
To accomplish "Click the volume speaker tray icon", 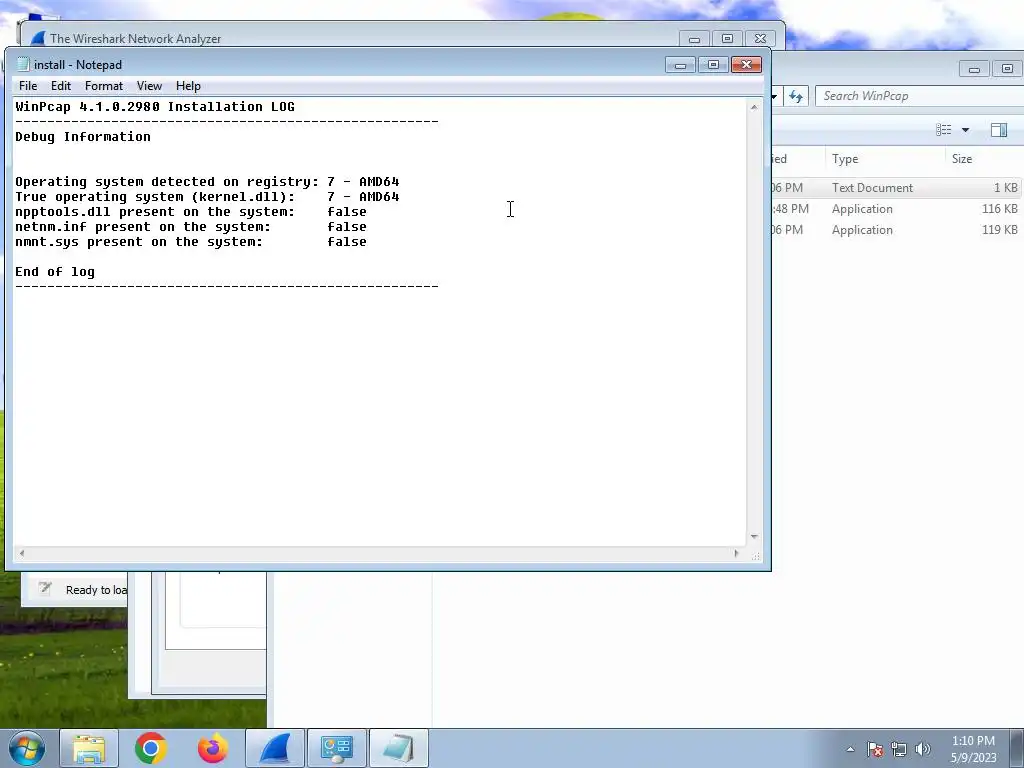I will click(923, 749).
